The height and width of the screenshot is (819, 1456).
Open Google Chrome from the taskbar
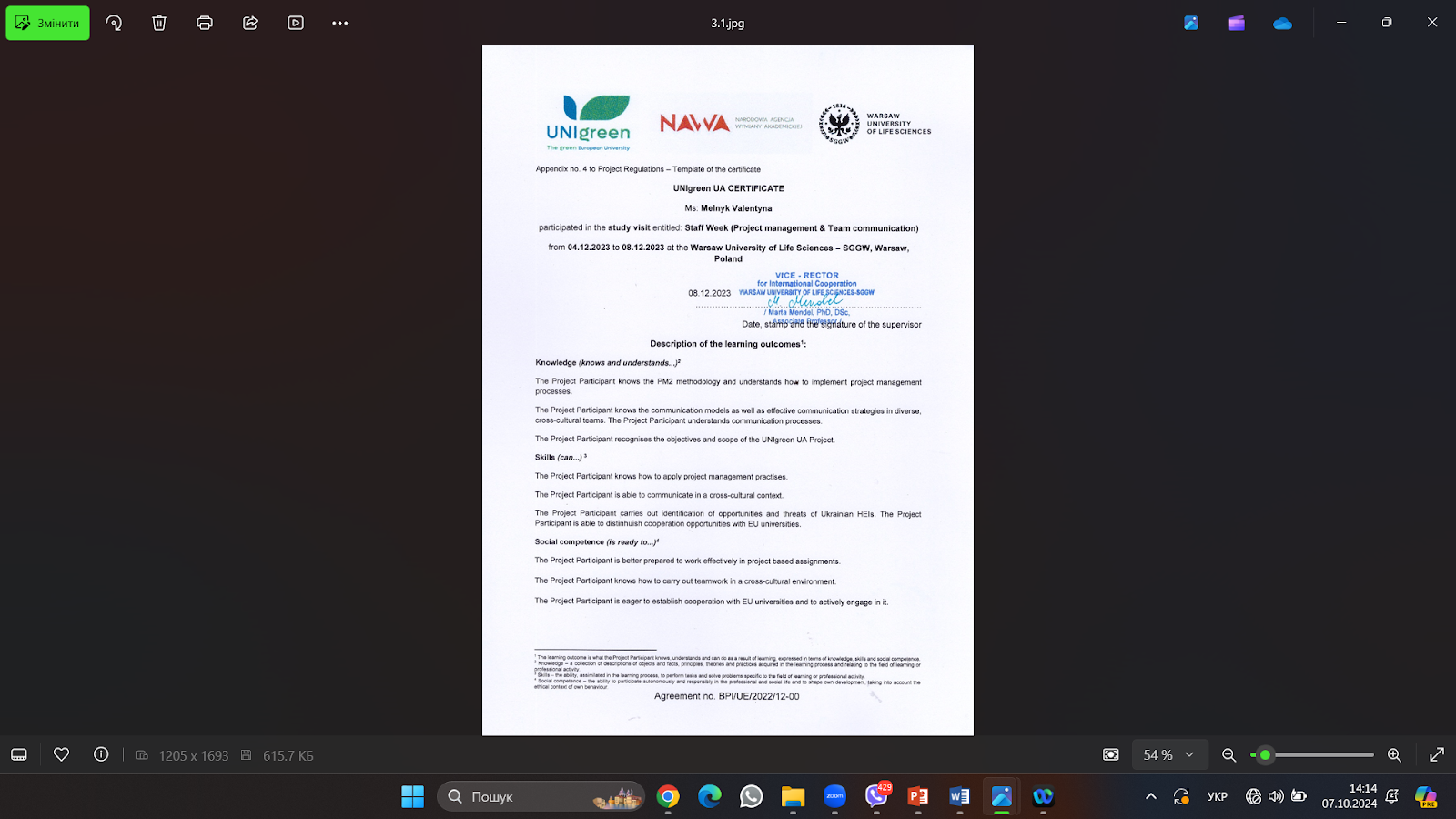click(668, 796)
